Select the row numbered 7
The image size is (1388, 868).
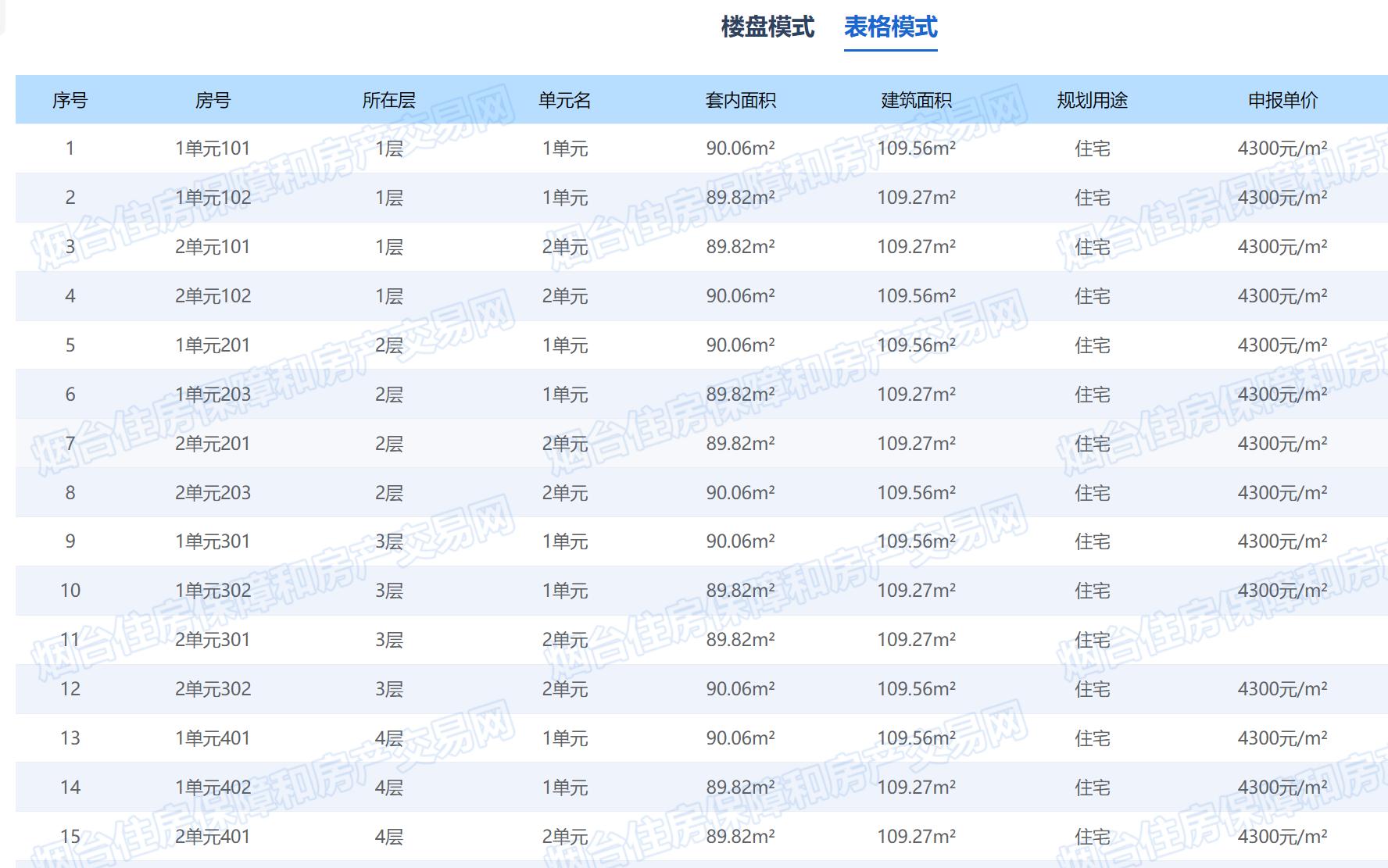[71, 444]
